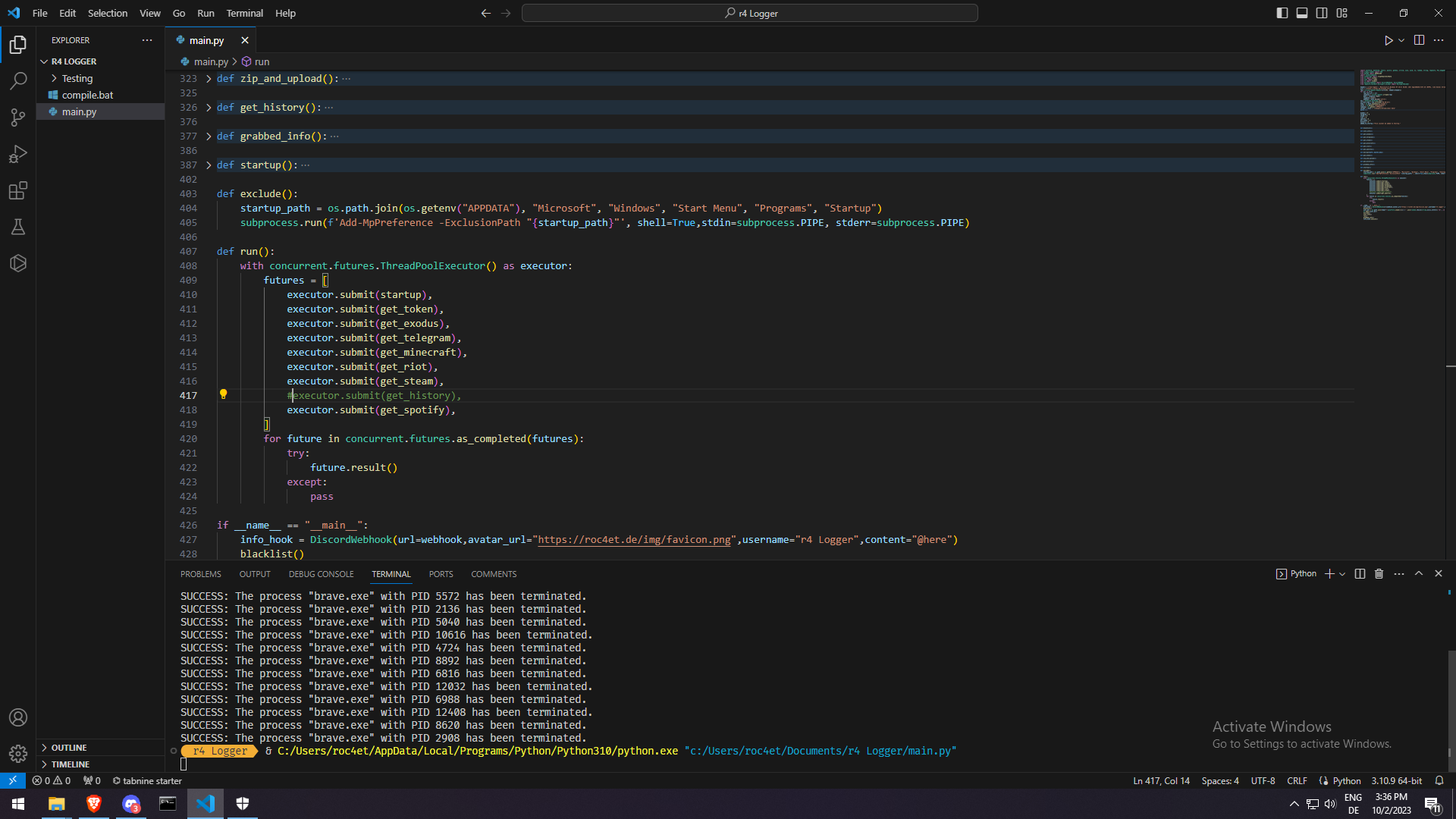Go back using the navigation arrow
1456x819 pixels.
click(486, 13)
